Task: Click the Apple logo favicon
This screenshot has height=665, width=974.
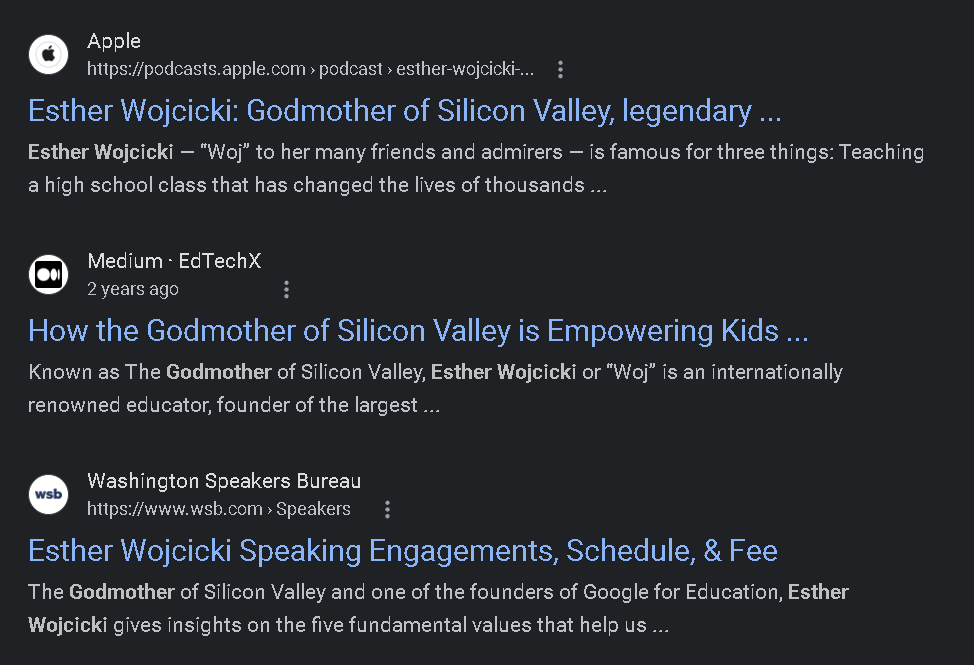Action: tap(48, 55)
